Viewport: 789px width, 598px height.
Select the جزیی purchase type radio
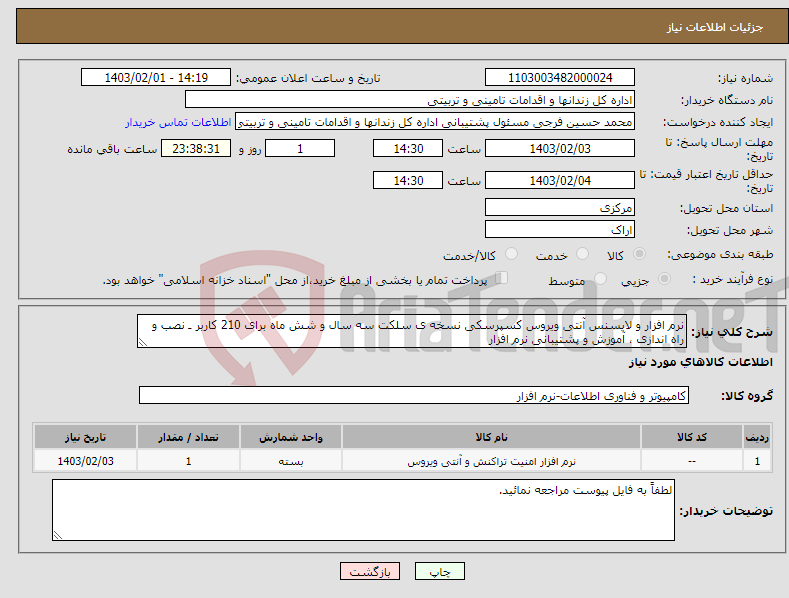[x=664, y=278]
